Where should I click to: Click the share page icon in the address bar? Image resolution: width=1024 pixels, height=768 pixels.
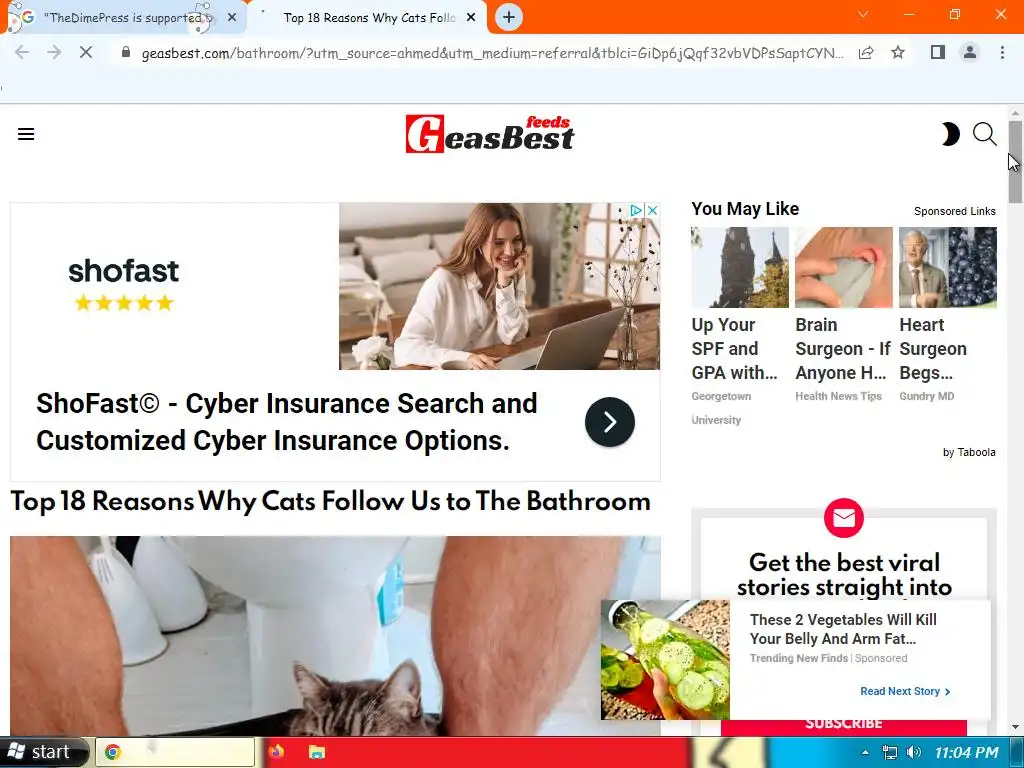[866, 52]
